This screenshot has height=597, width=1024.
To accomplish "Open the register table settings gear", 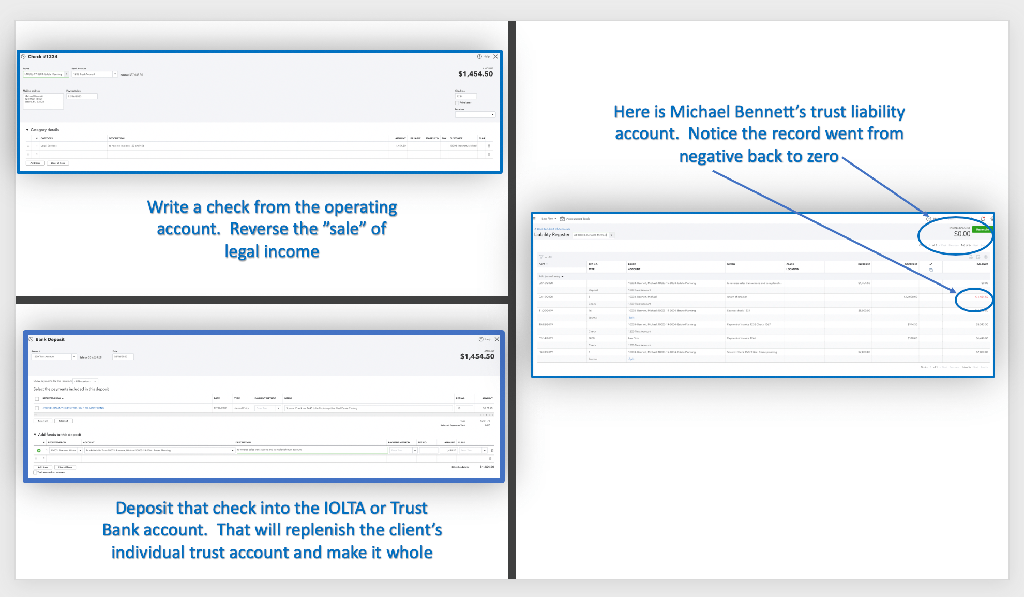I will point(986,257).
